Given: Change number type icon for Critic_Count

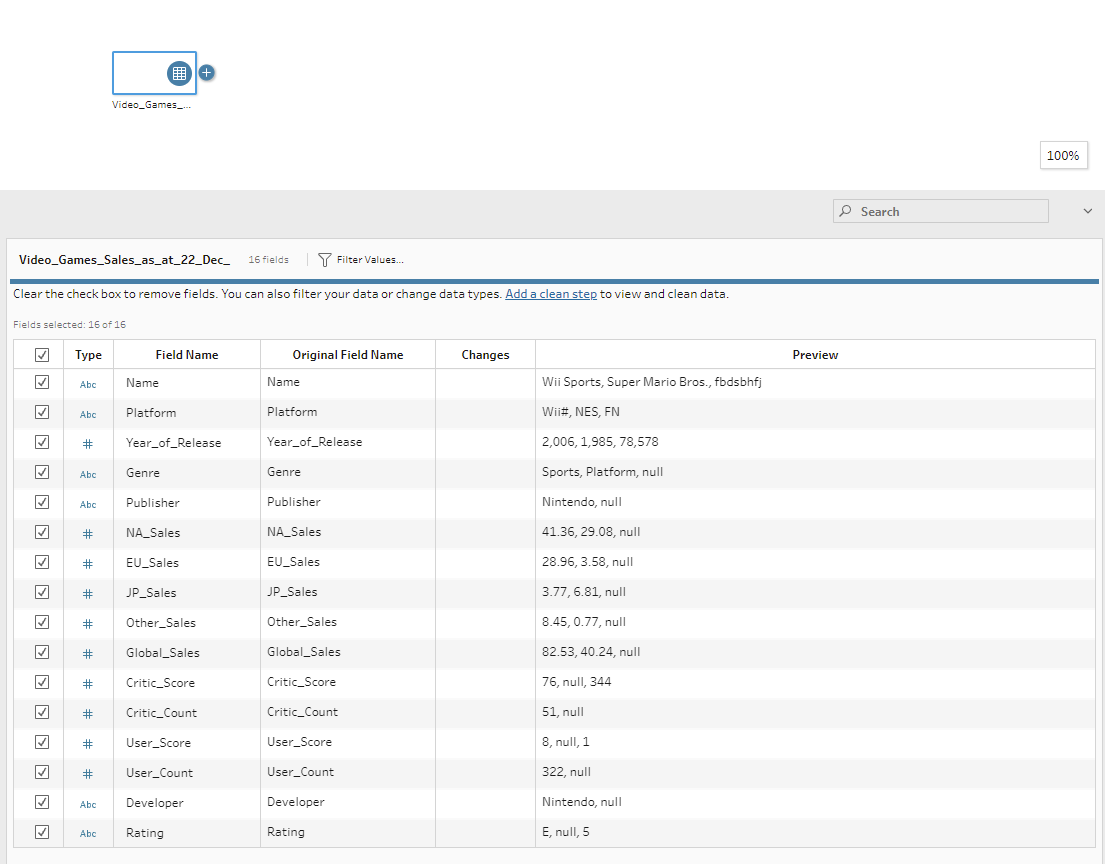Looking at the screenshot, I should [88, 714].
